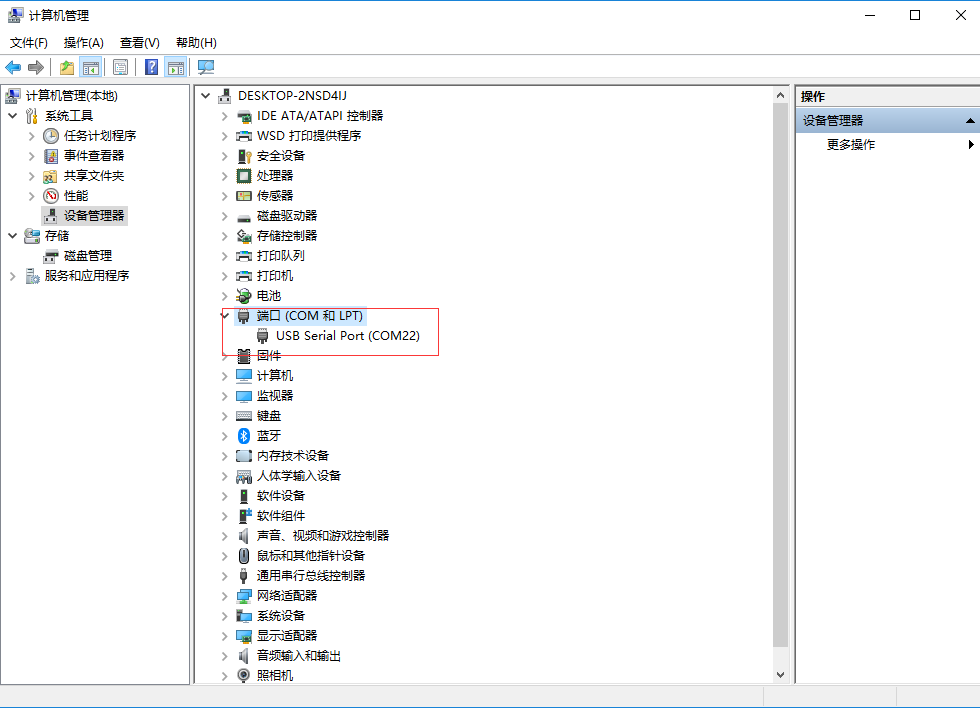The image size is (980, 708).
Task: Click the Back arrow toolbar icon
Action: click(13, 67)
